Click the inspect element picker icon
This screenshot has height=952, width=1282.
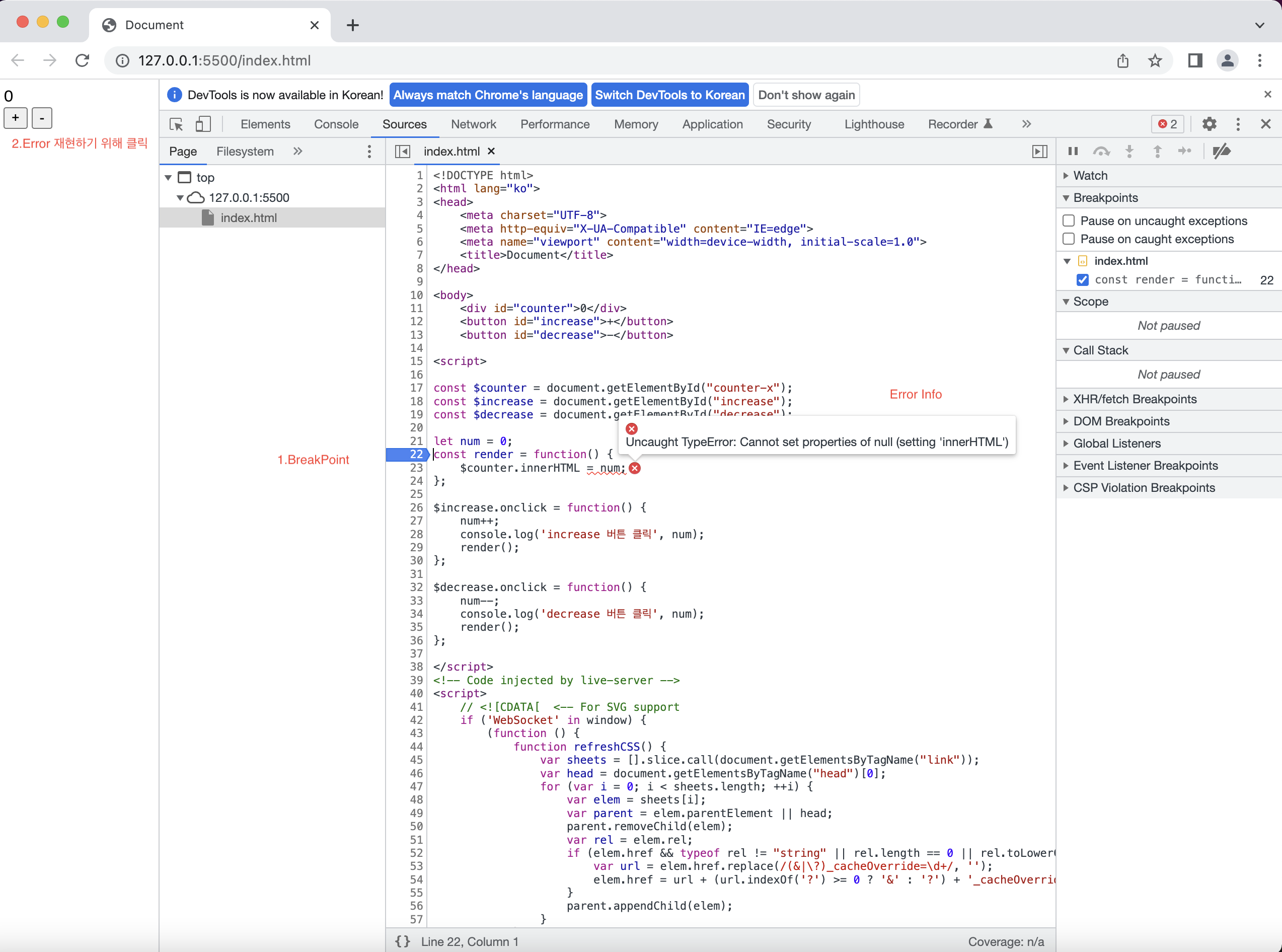(x=176, y=124)
